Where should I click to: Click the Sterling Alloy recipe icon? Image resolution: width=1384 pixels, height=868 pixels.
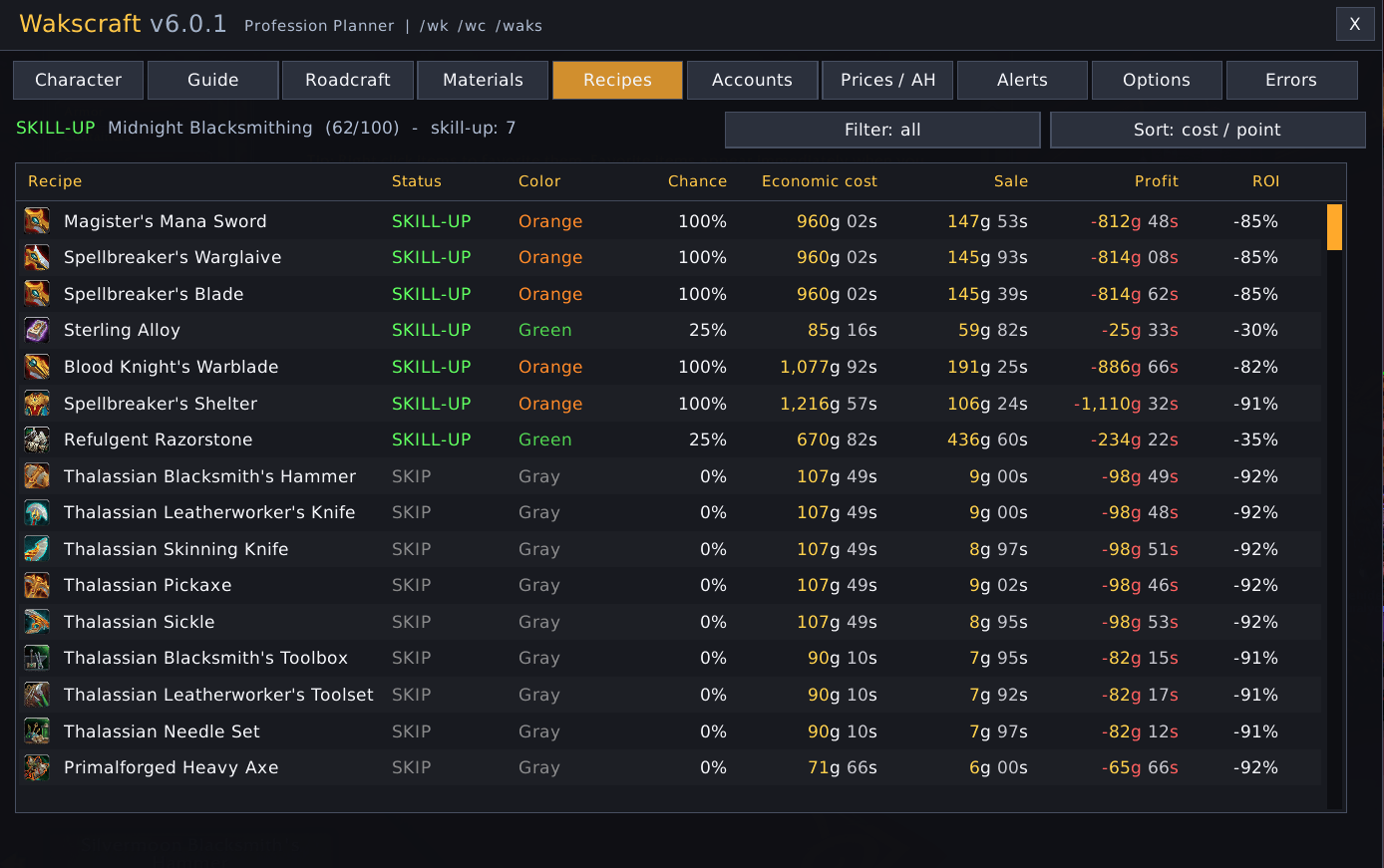(x=37, y=330)
